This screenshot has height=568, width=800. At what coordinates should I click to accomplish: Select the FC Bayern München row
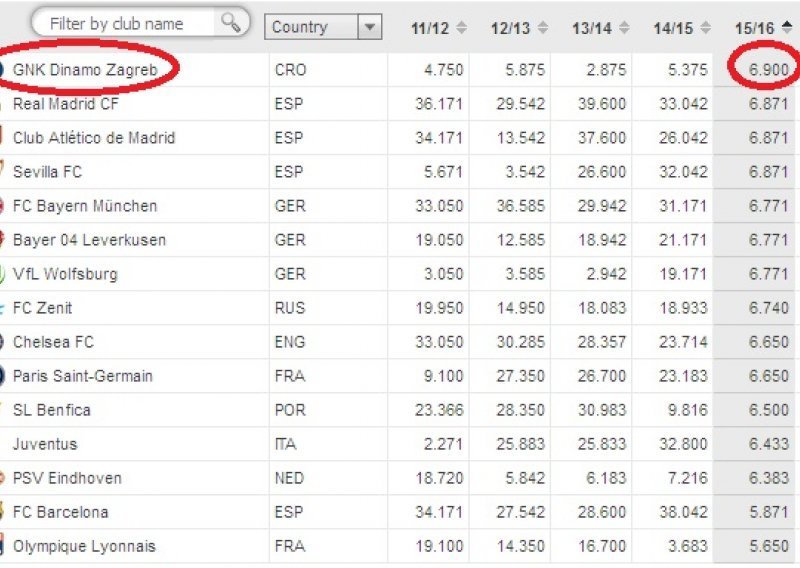tap(398, 206)
